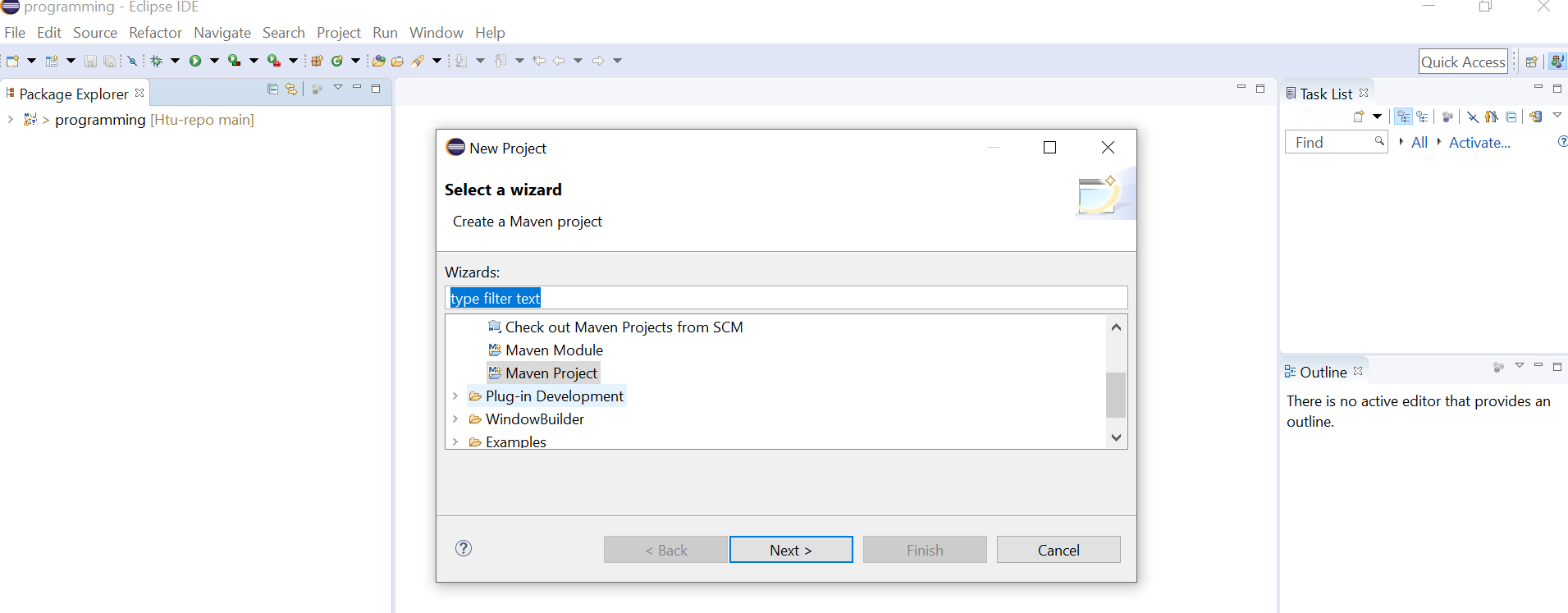1568x613 pixels.
Task: Toggle Focus on Active Task in Package Explorer
Action: click(x=317, y=89)
